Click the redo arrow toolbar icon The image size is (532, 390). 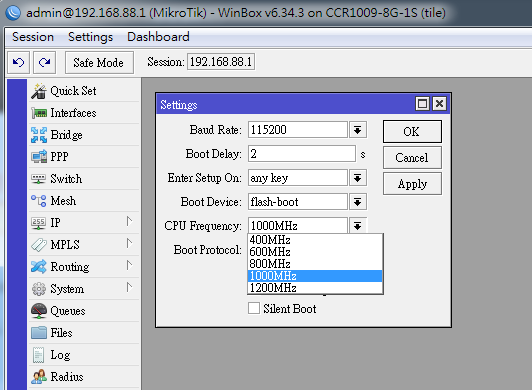[x=44, y=62]
